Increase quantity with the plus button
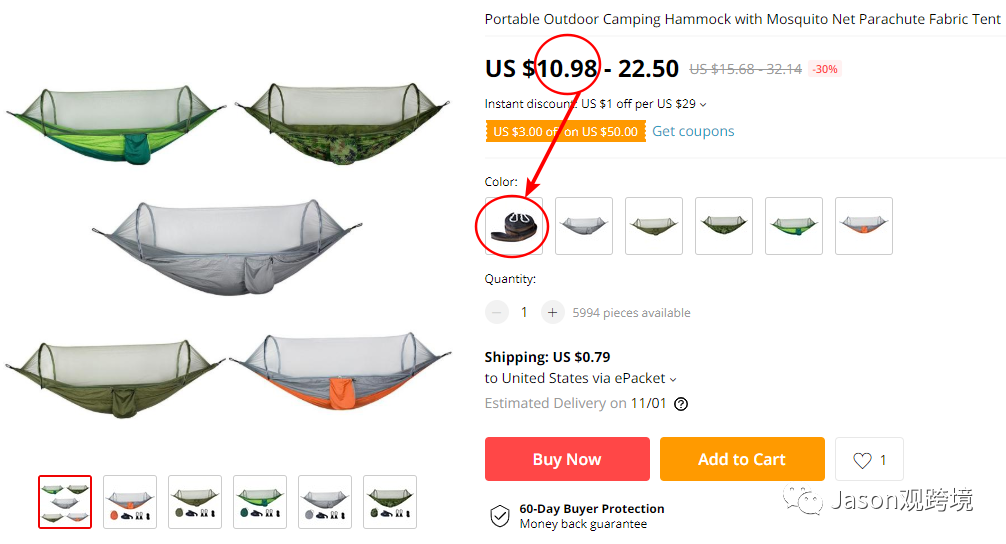This screenshot has height=544, width=1006. click(552, 313)
